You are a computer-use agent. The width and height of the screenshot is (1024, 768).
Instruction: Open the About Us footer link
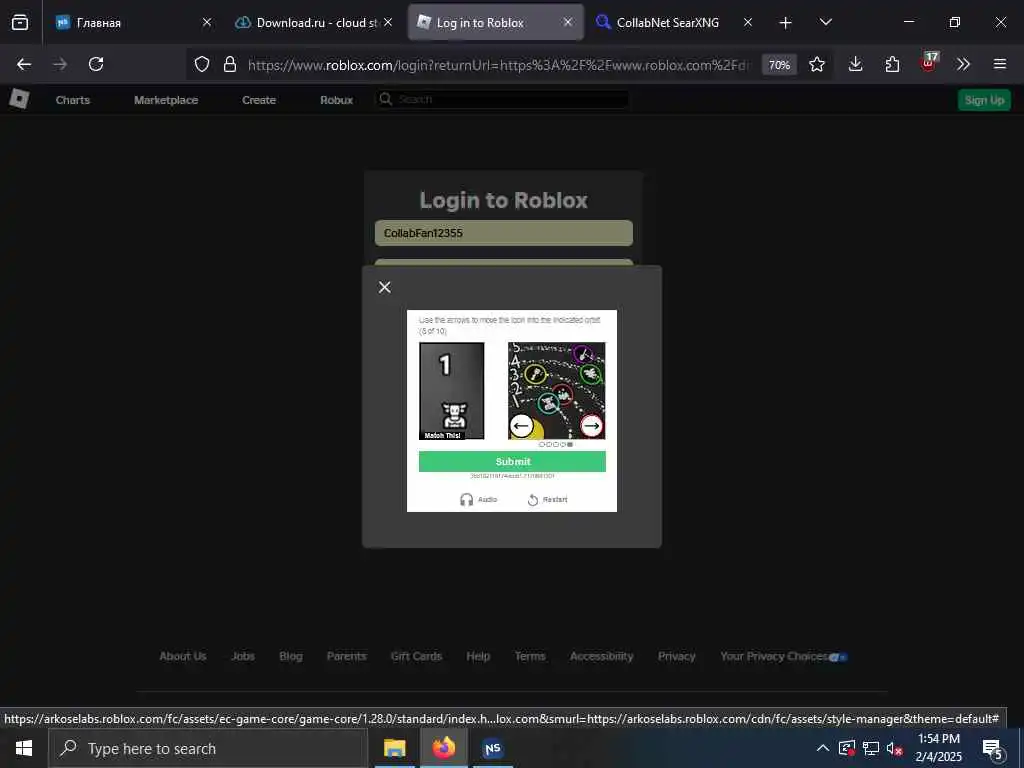(183, 656)
